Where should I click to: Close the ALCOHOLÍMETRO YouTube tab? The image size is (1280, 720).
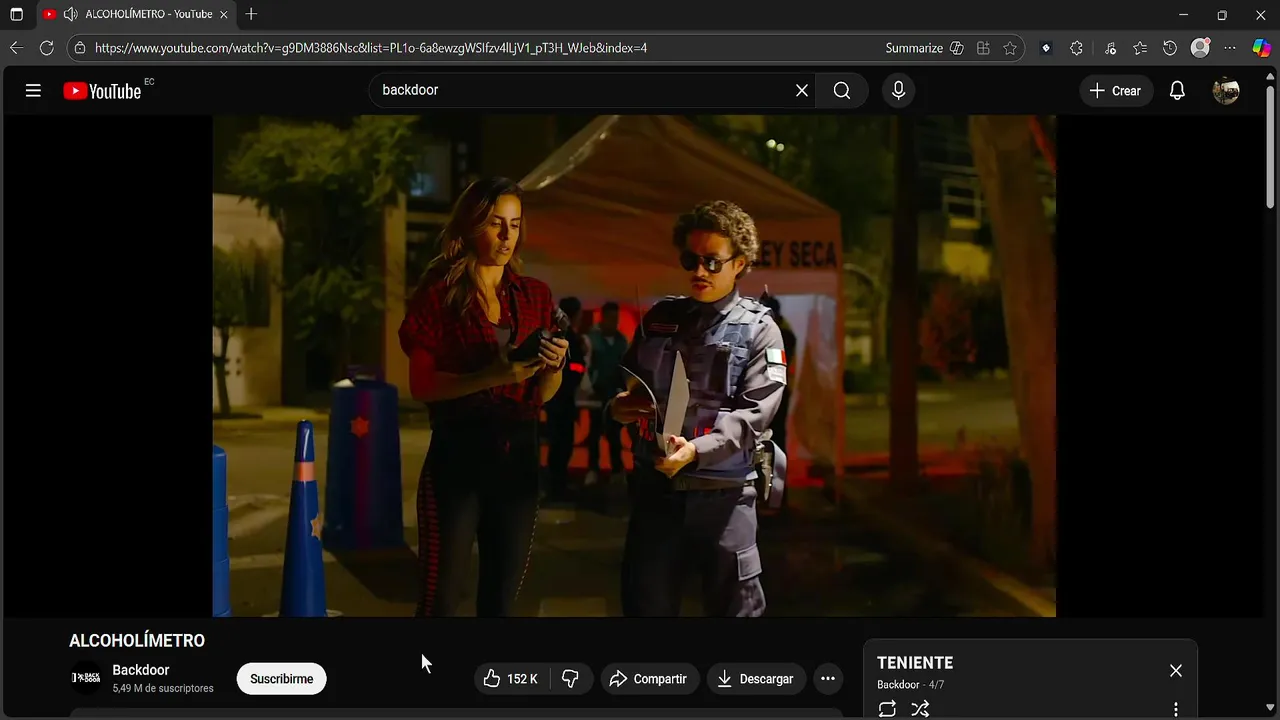[223, 15]
